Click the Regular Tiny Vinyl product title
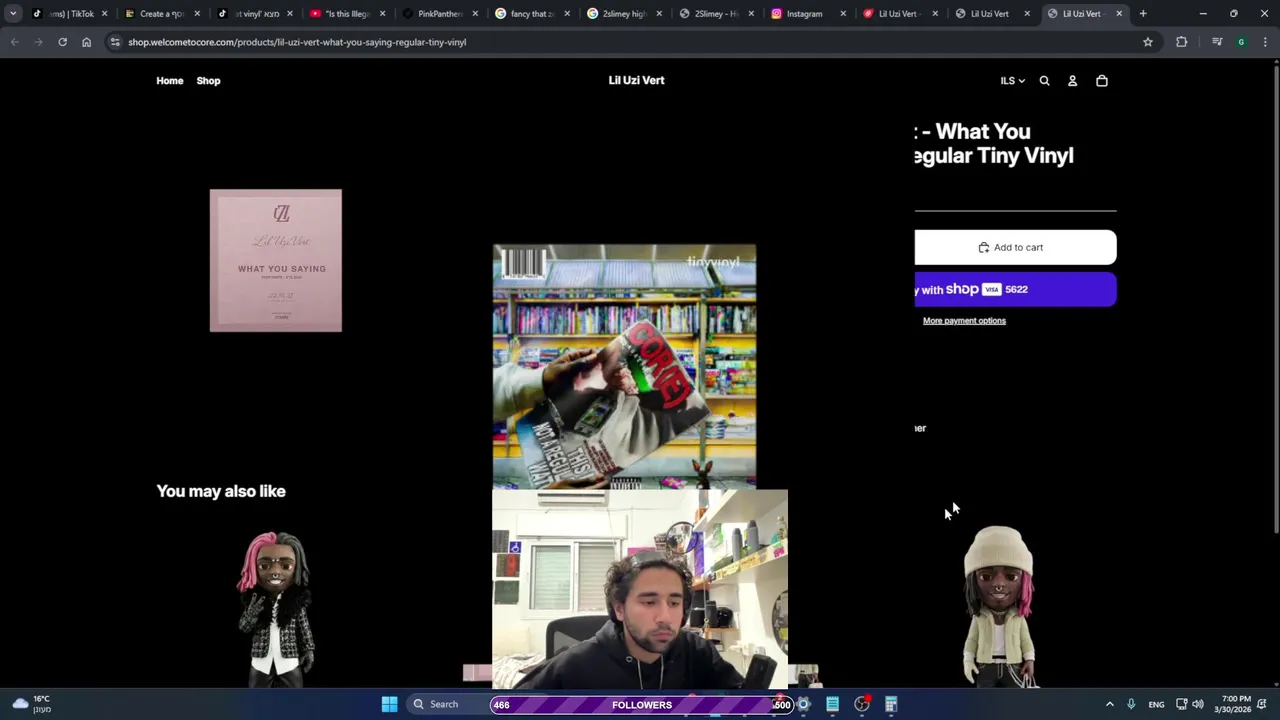The width and height of the screenshot is (1280, 720). click(x=994, y=143)
